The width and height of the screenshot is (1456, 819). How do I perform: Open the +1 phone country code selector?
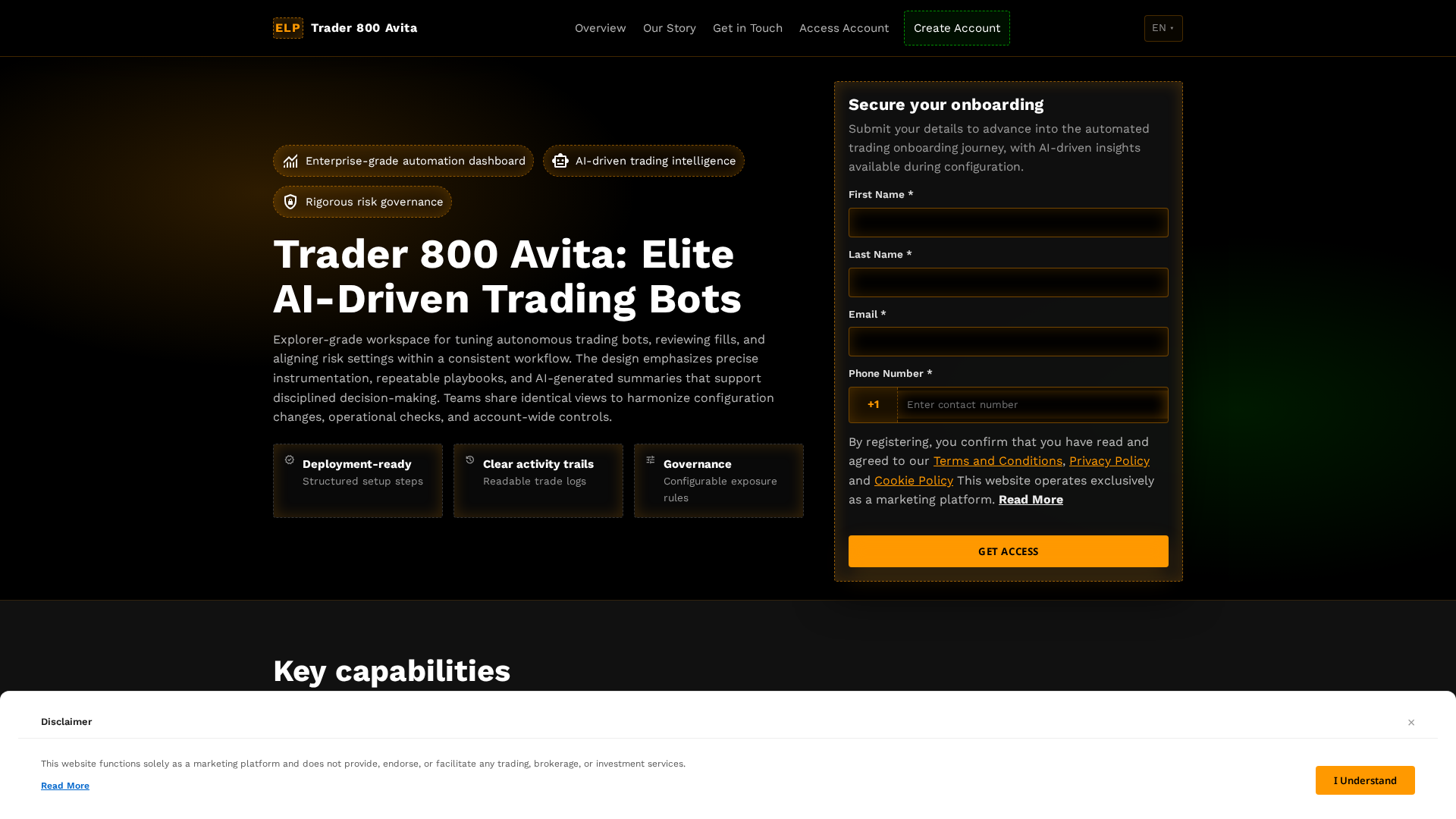tap(873, 404)
